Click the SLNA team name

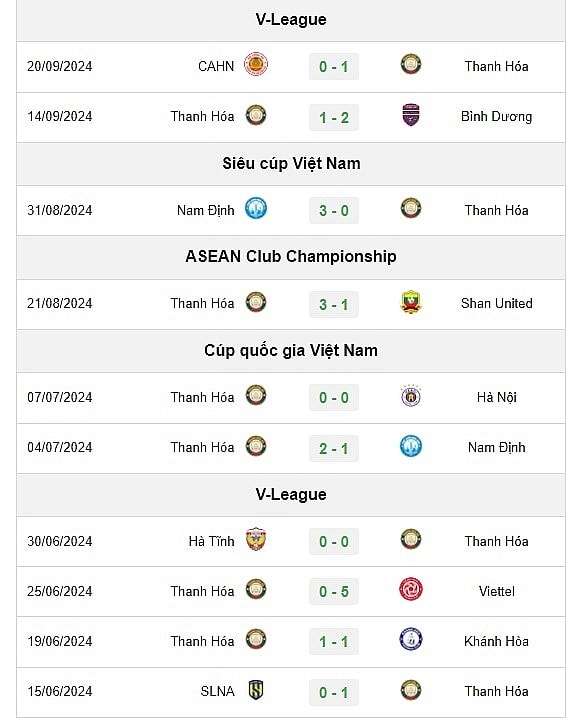pos(217,691)
